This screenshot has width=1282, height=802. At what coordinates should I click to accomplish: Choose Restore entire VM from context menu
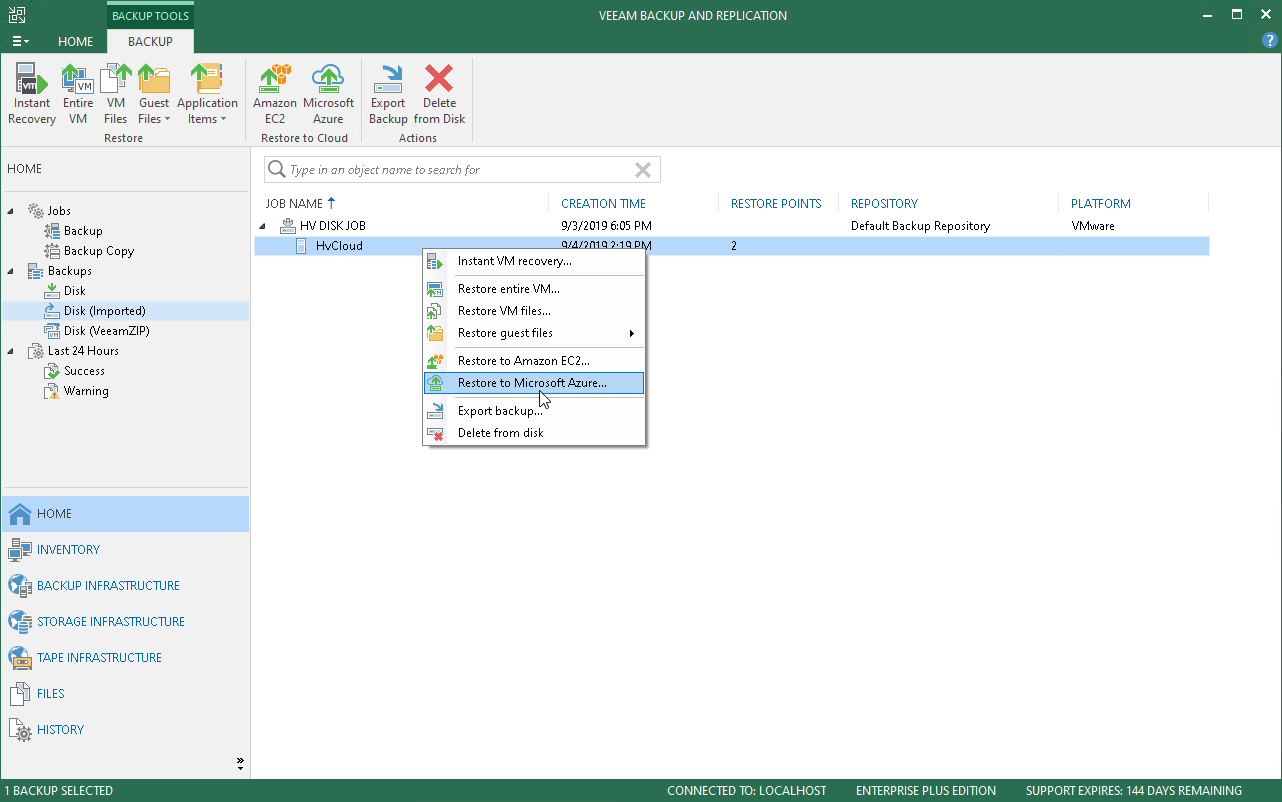534,289
